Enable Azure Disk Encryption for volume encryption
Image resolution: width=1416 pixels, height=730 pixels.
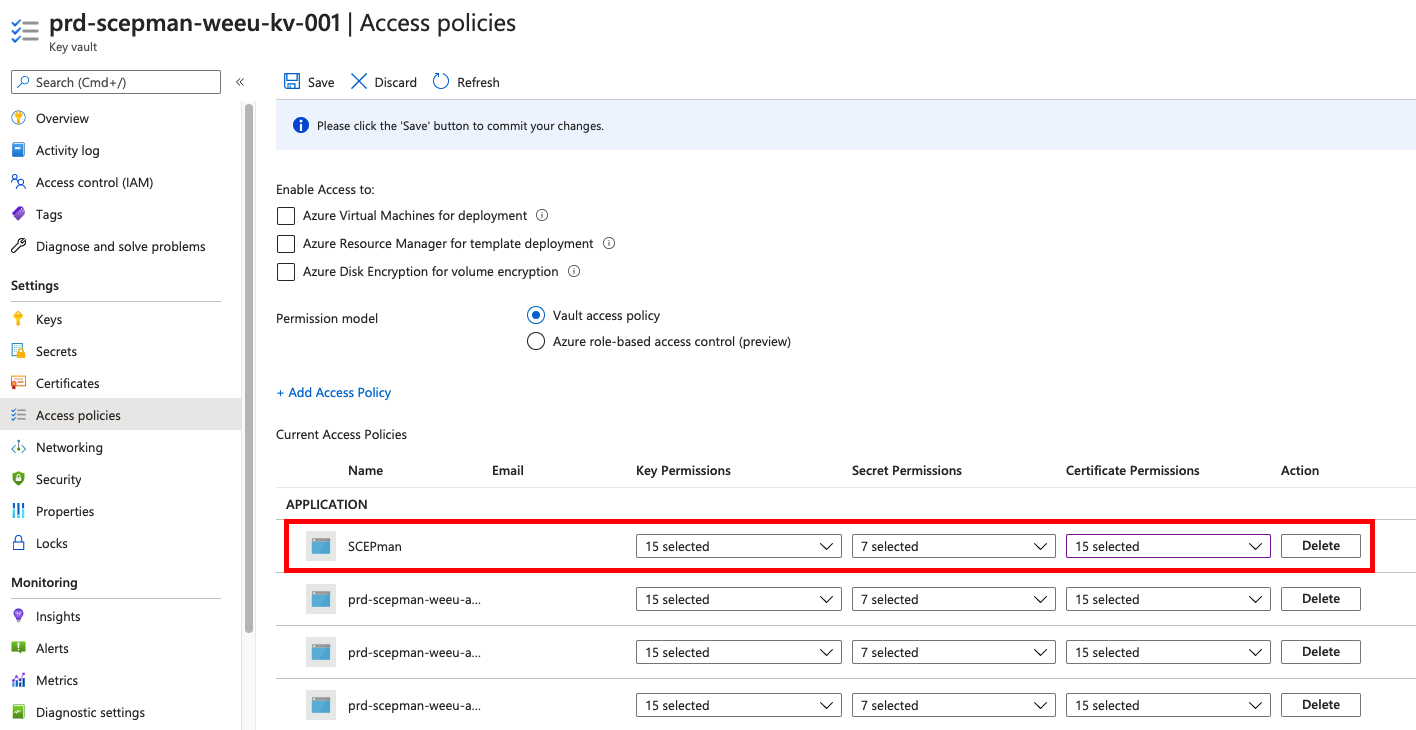point(286,272)
